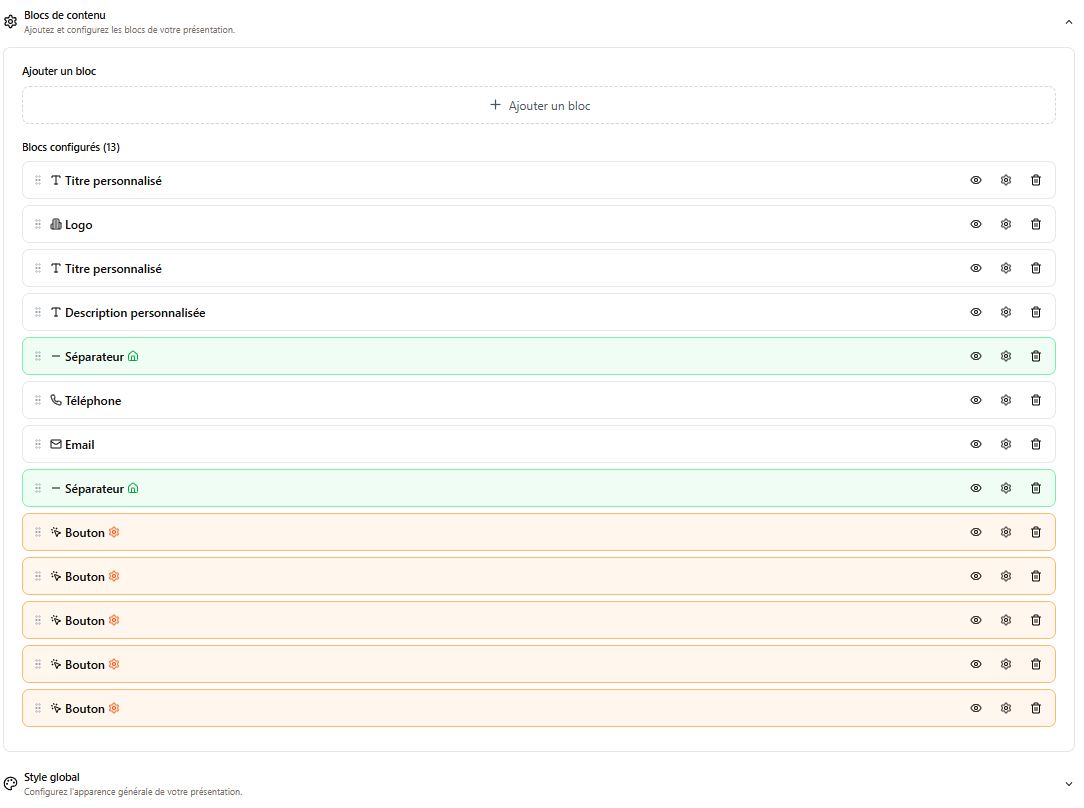Click the Email block's gear icon

tap(1006, 444)
